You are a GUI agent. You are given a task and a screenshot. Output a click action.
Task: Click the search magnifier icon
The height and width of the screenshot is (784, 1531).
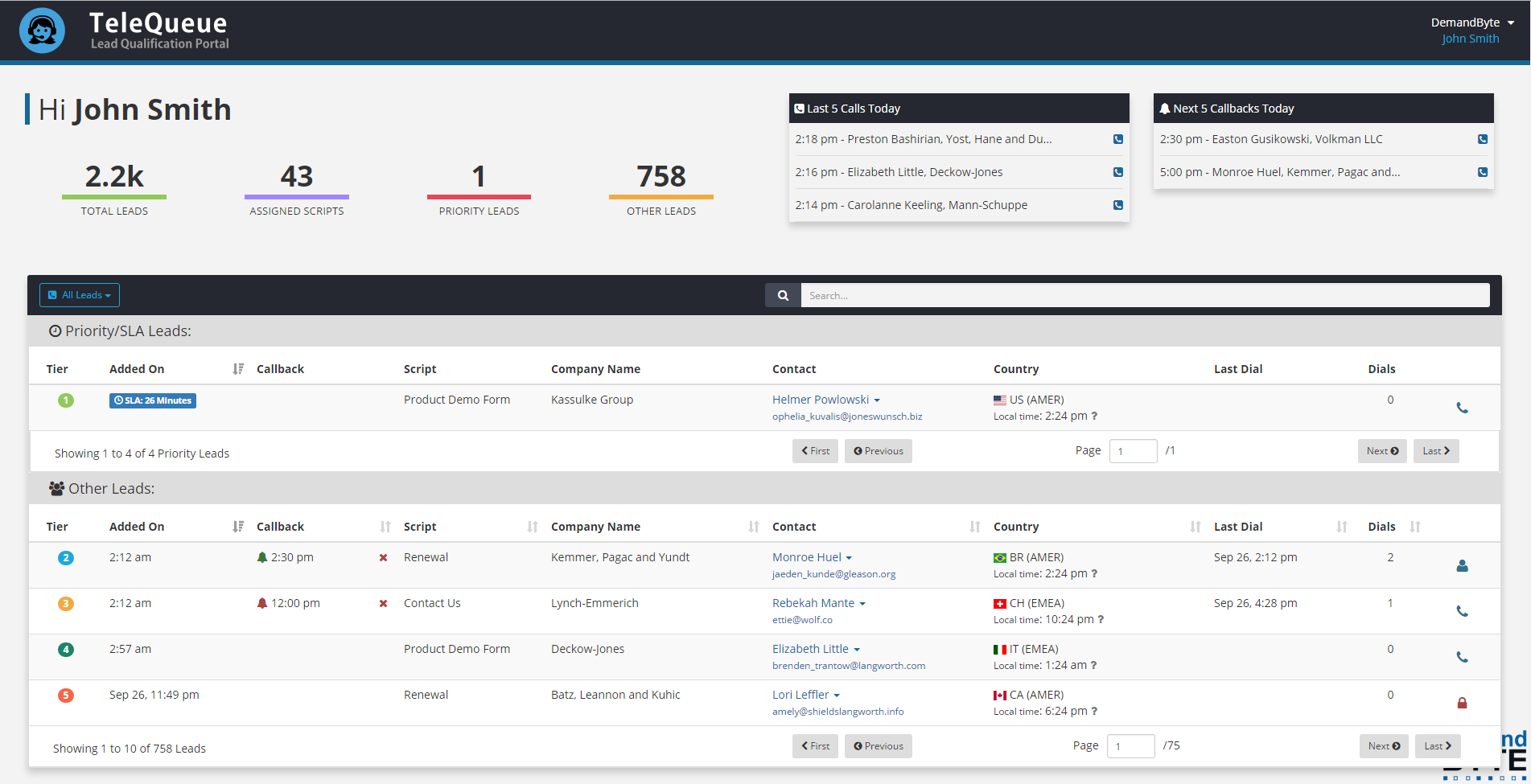[782, 295]
